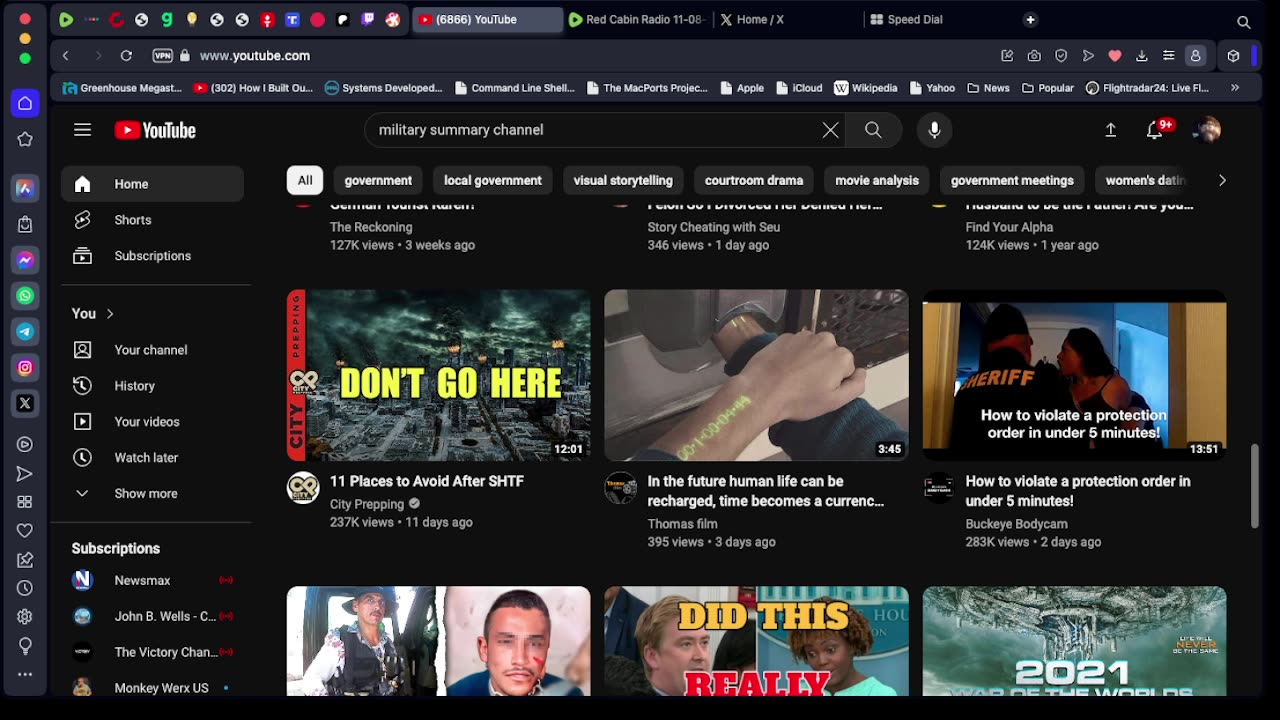Open Wikipedia bookmark
Image resolution: width=1280 pixels, height=720 pixels.
[866, 88]
